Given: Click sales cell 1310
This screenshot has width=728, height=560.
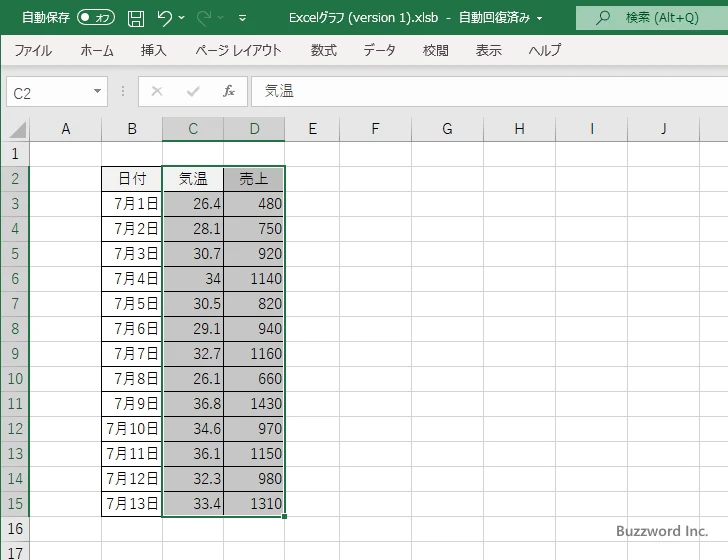Looking at the screenshot, I should (x=254, y=504).
